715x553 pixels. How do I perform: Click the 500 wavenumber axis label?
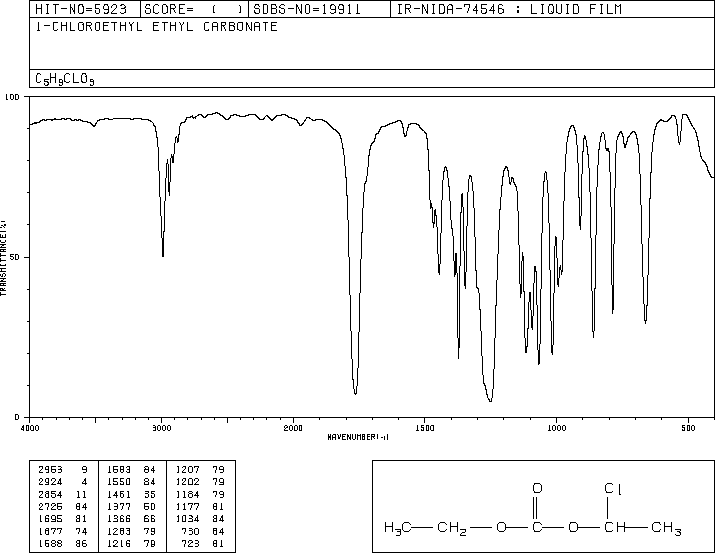coord(688,428)
